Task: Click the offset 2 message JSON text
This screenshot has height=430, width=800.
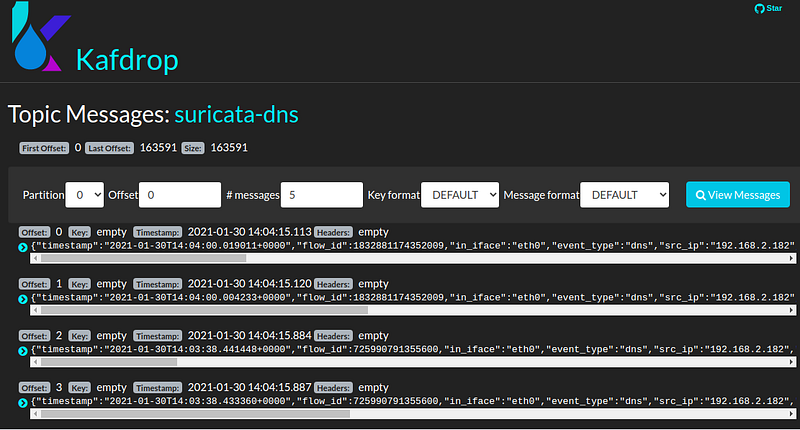Action: coord(413,349)
